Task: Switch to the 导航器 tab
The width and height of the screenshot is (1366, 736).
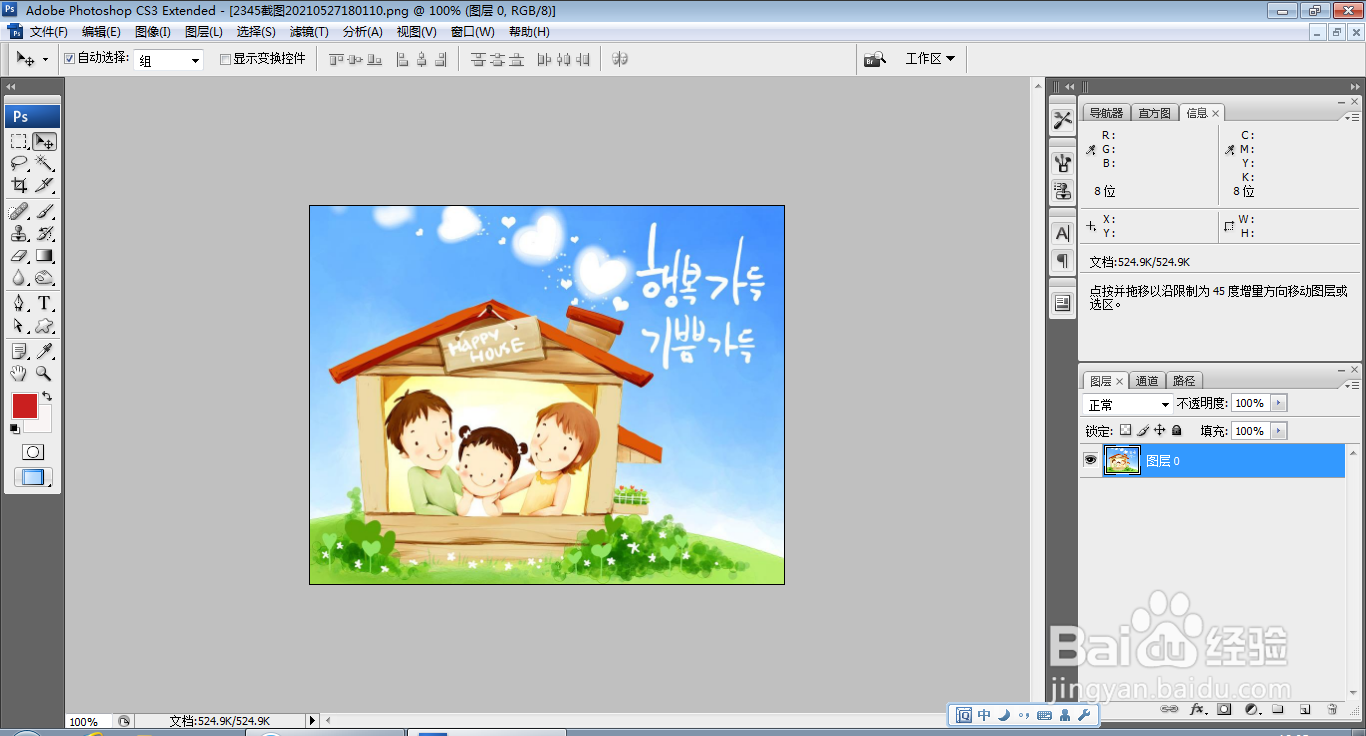Action: coord(1107,113)
